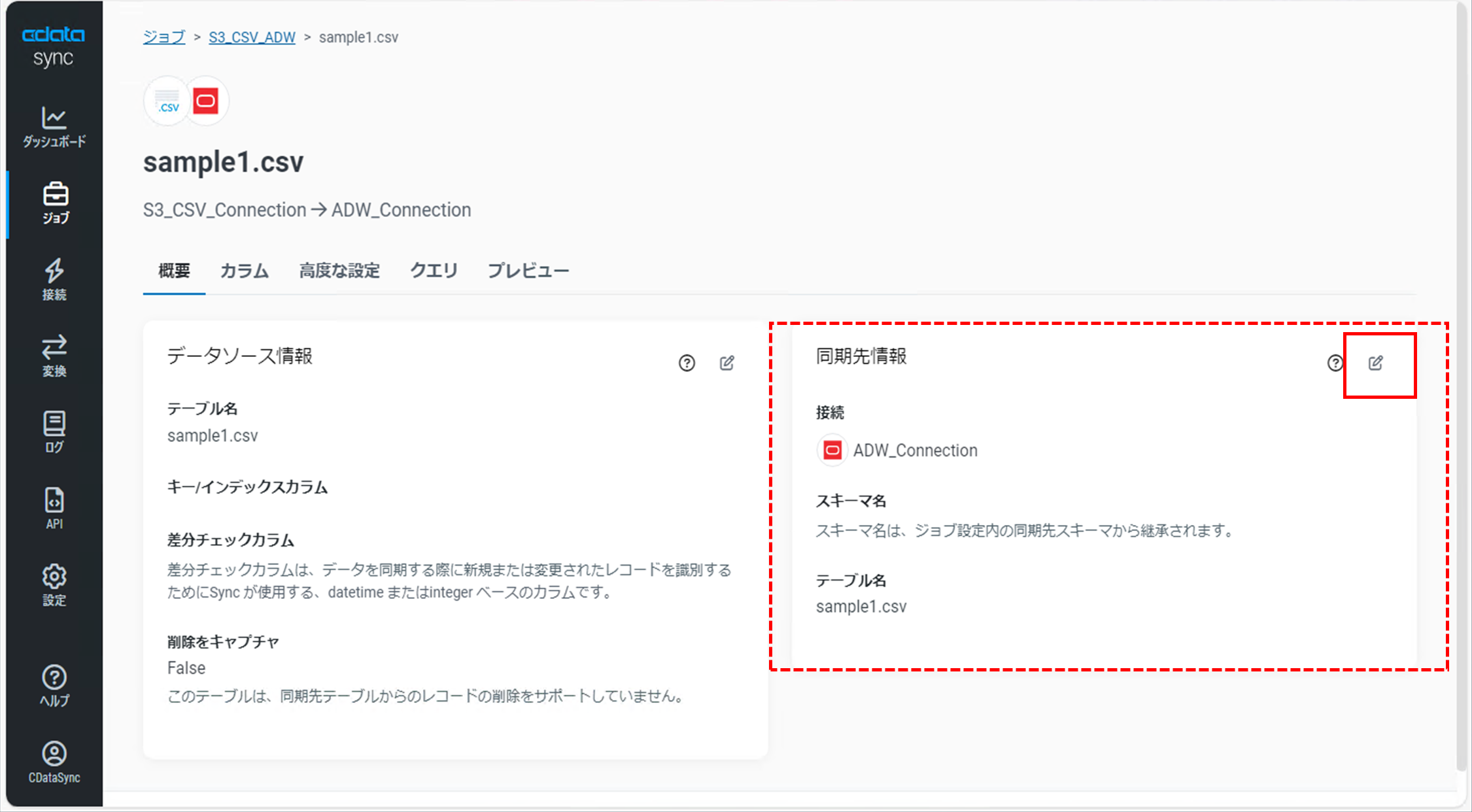The width and height of the screenshot is (1472, 812).
Task: Open ヘルプ in the sidebar
Action: click(x=54, y=686)
